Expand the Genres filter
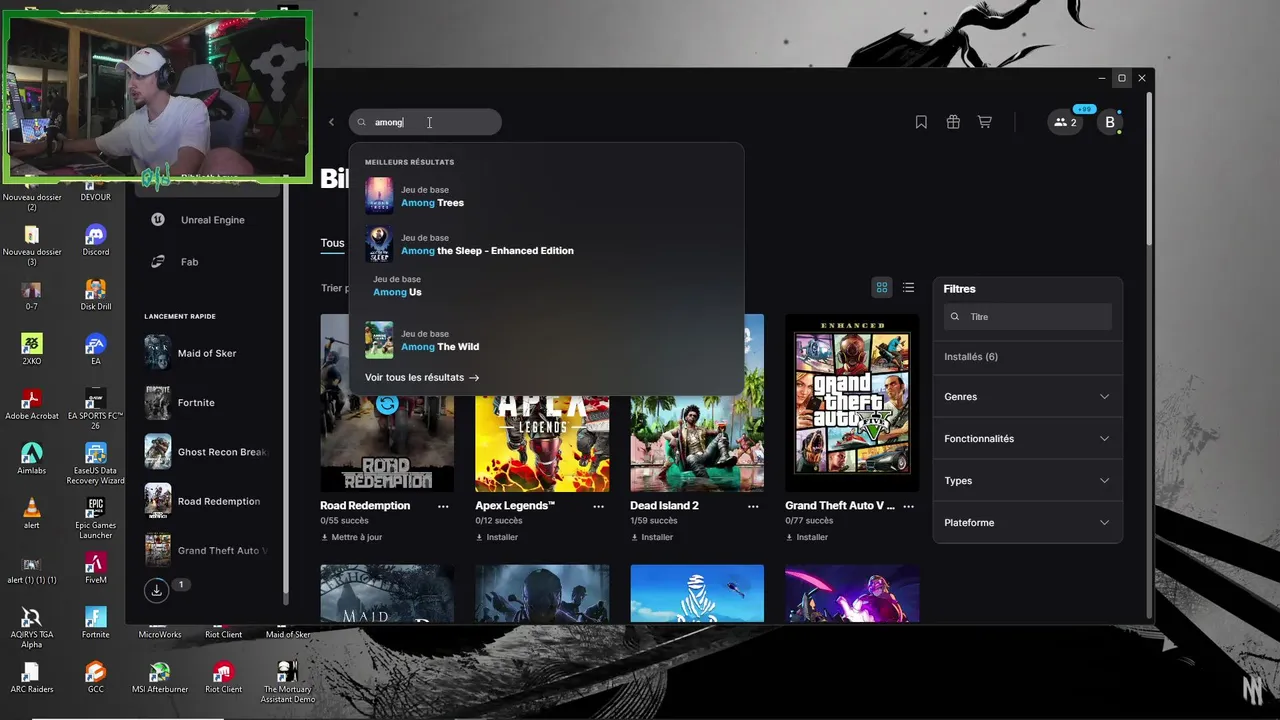 pos(1027,397)
